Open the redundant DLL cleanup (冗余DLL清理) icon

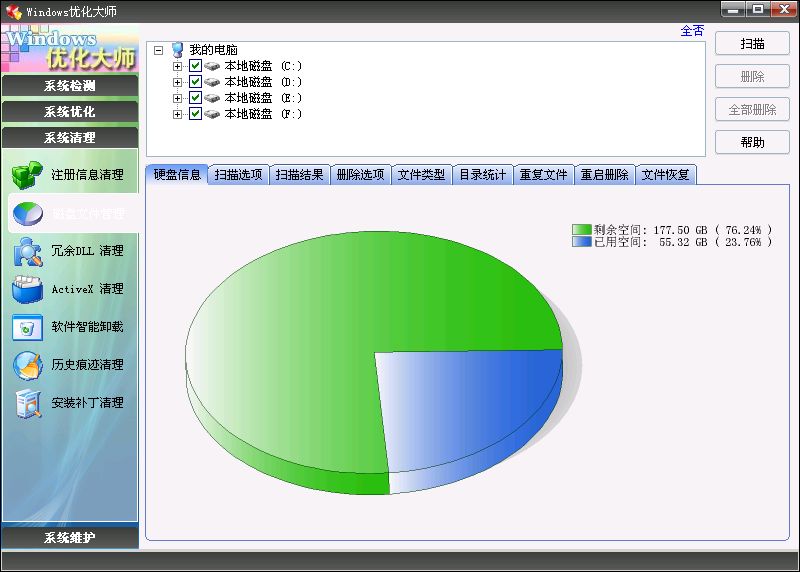[x=27, y=251]
